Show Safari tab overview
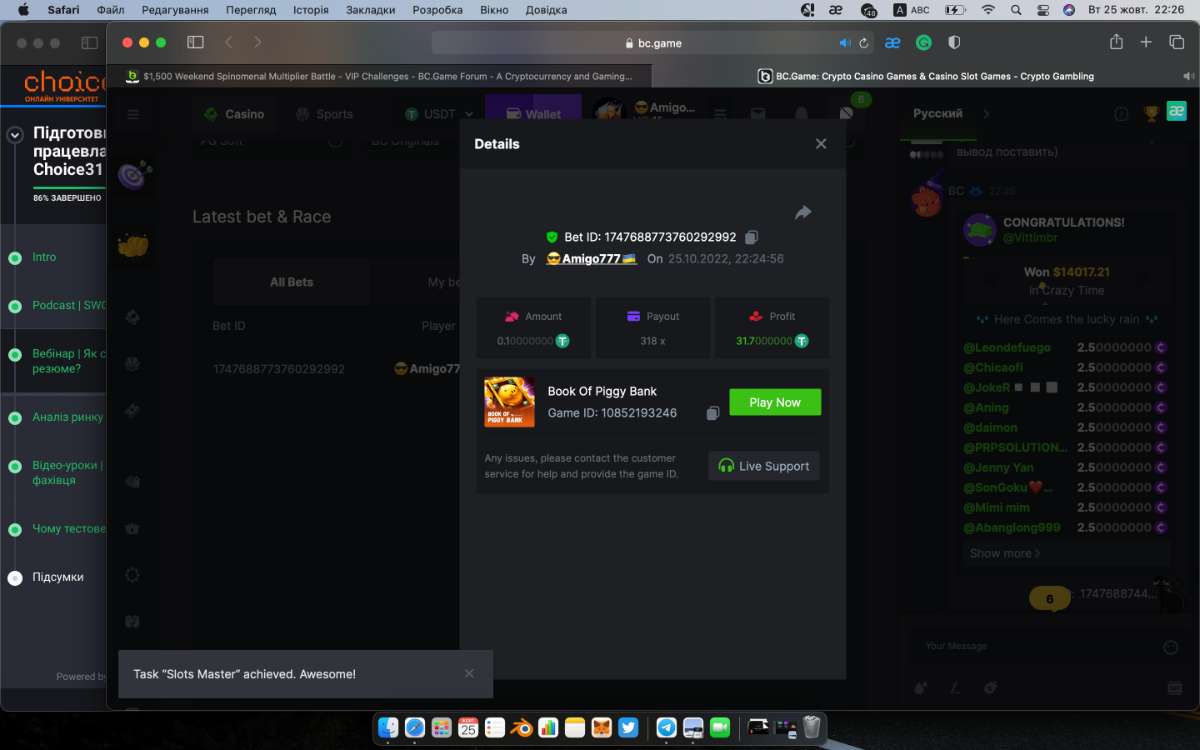This screenshot has height=750, width=1200. [1176, 42]
